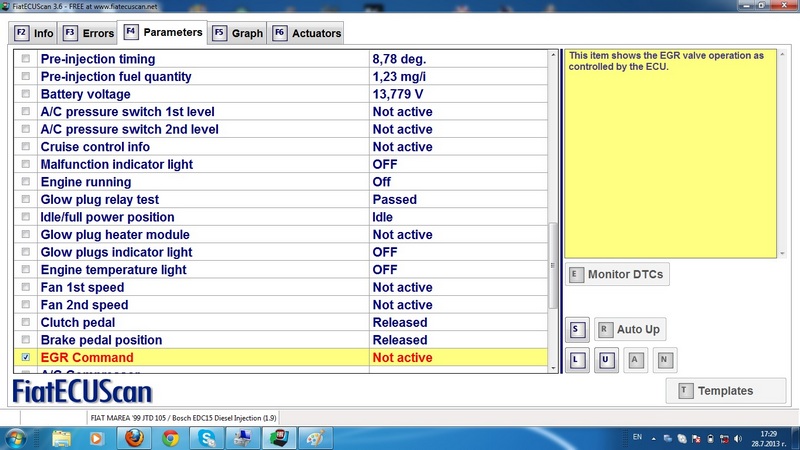Go to the Actuators tab

306,33
